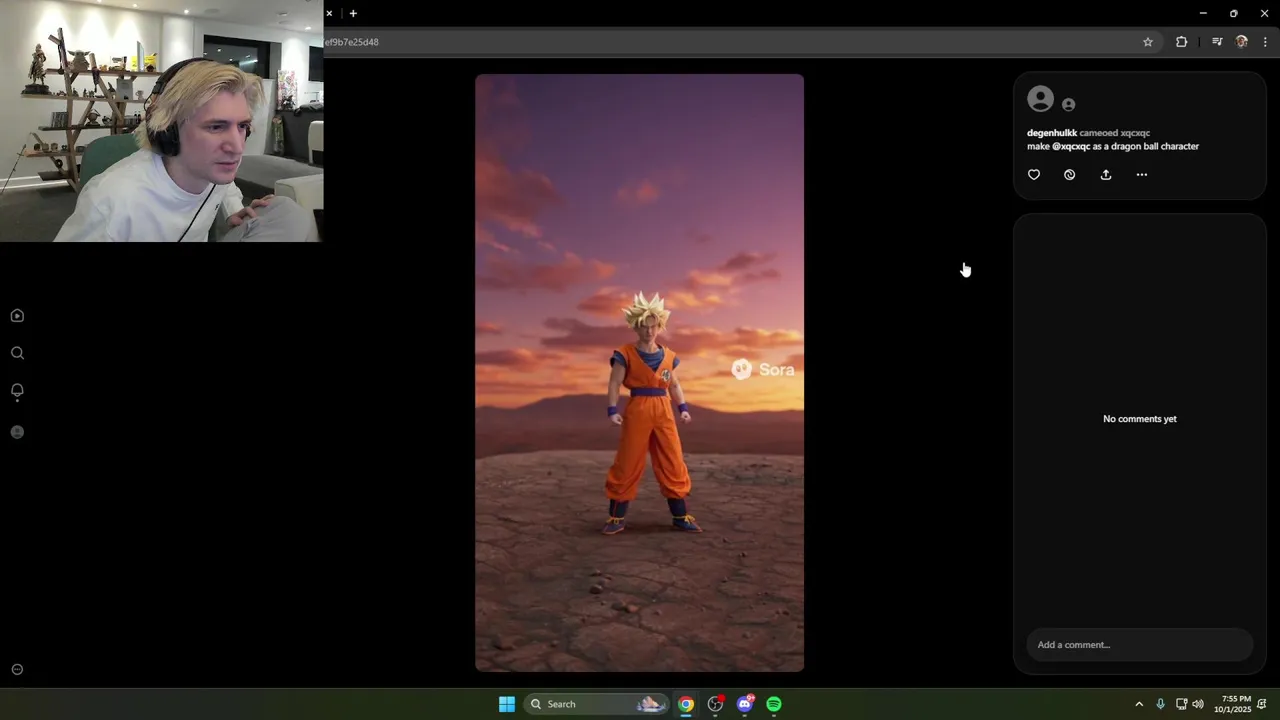Click the degenhulkk username link
Image resolution: width=1280 pixels, height=720 pixels.
pyautogui.click(x=1052, y=133)
